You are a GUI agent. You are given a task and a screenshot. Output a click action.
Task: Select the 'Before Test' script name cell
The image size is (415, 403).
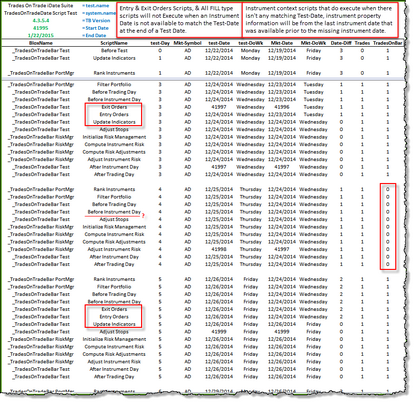(x=114, y=50)
